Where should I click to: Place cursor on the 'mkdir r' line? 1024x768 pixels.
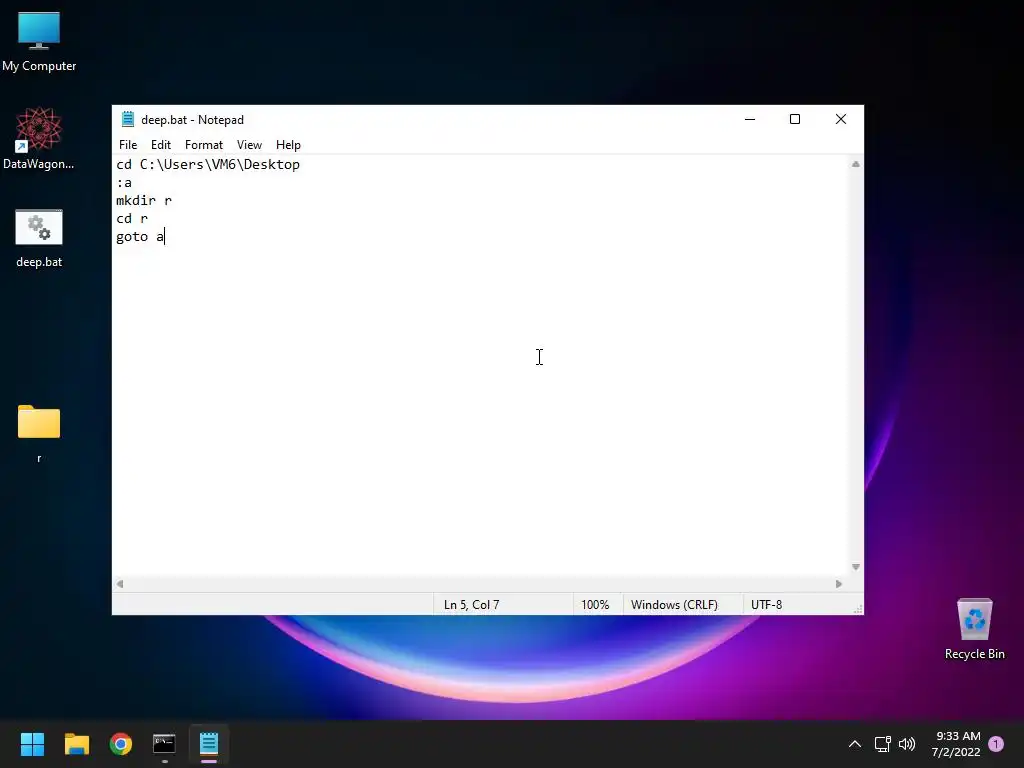point(144,200)
